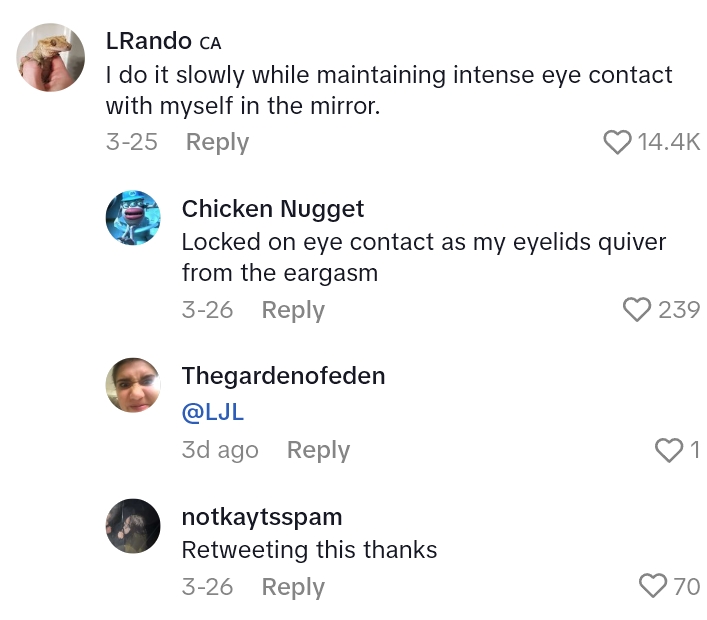
Task: Select the notkaytsspam username
Action: pyautogui.click(x=262, y=517)
